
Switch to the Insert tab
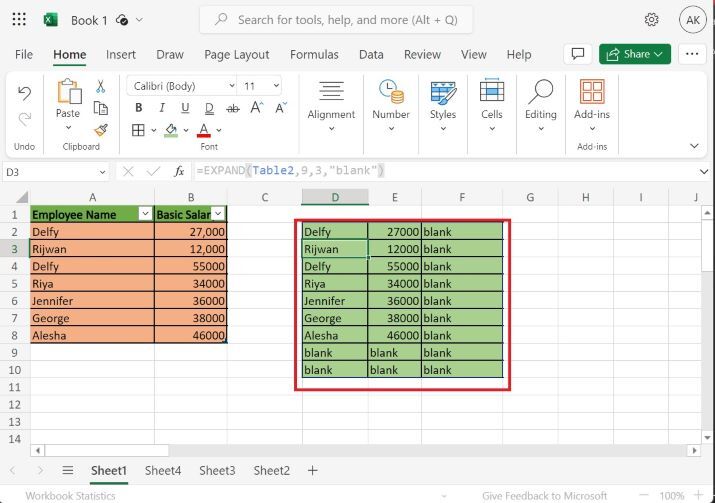point(121,54)
